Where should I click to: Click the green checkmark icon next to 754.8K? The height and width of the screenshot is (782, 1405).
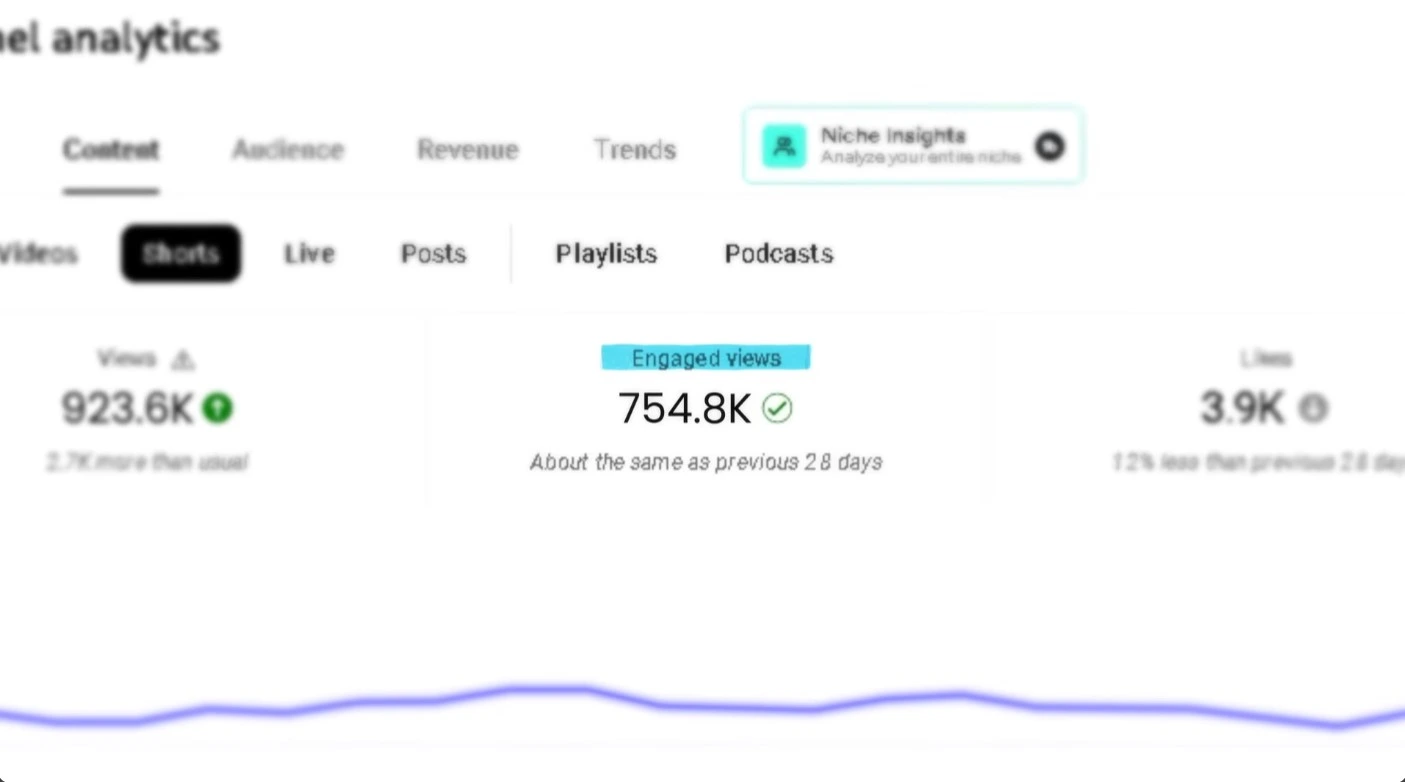777,408
